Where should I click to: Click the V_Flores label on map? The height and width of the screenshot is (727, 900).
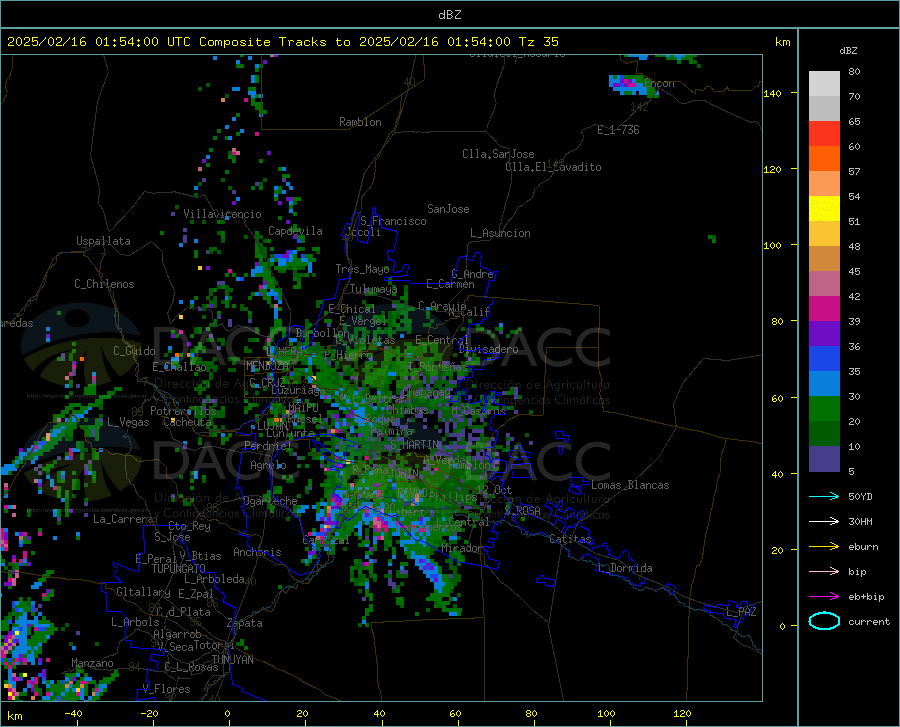point(166,689)
